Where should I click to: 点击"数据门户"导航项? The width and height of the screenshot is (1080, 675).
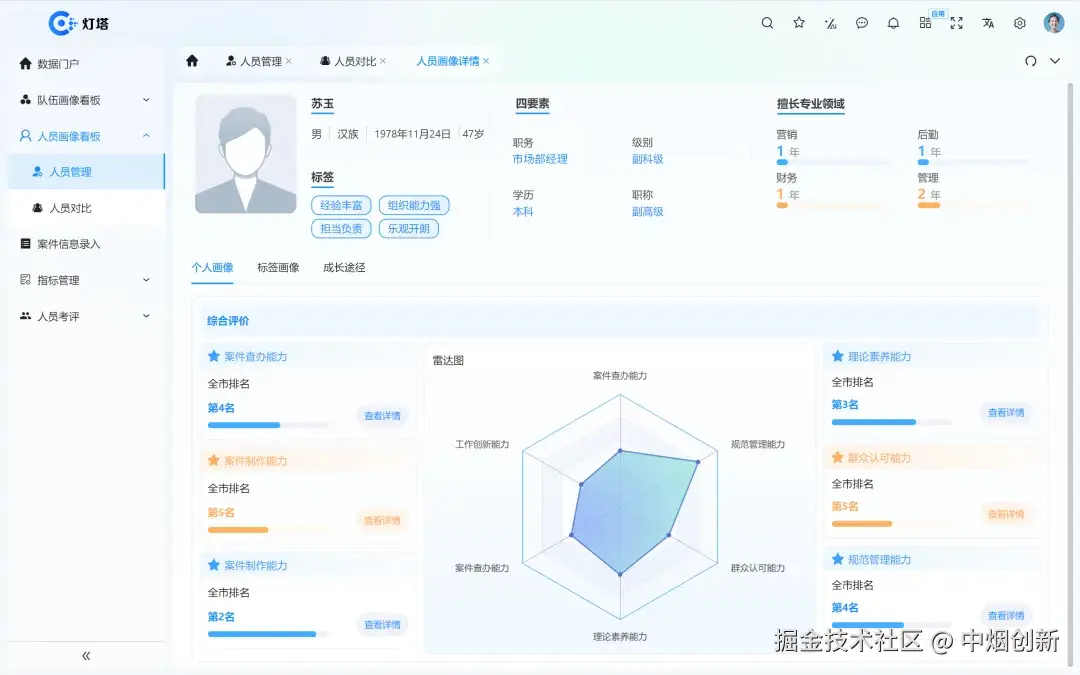click(x=60, y=62)
